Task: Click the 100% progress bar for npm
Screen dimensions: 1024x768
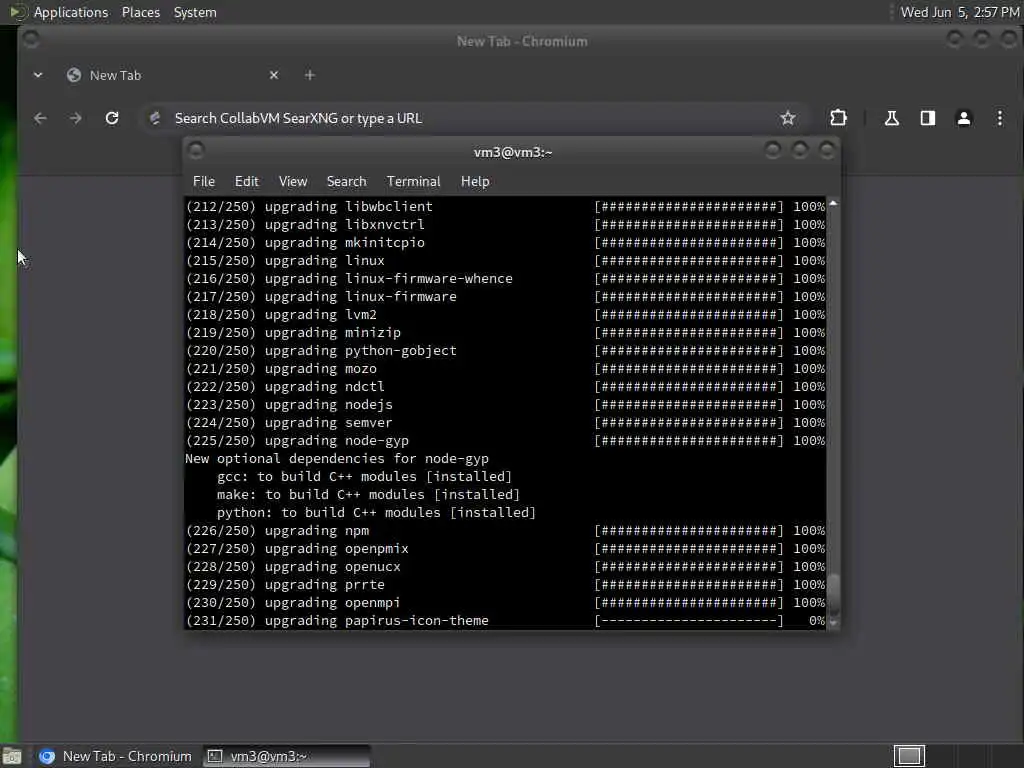Action: point(689,530)
